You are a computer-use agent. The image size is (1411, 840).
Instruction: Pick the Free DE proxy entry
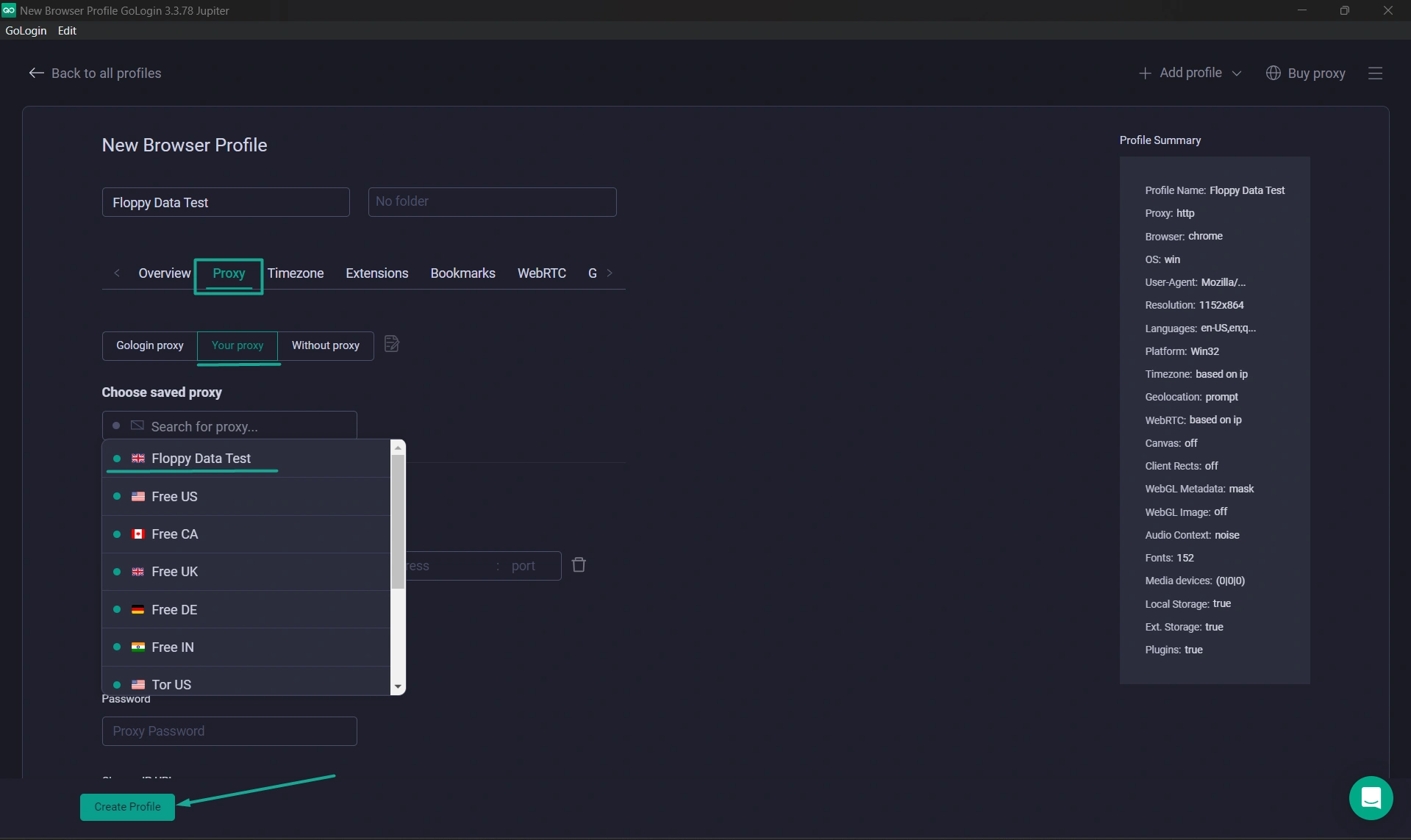pyautogui.click(x=174, y=609)
